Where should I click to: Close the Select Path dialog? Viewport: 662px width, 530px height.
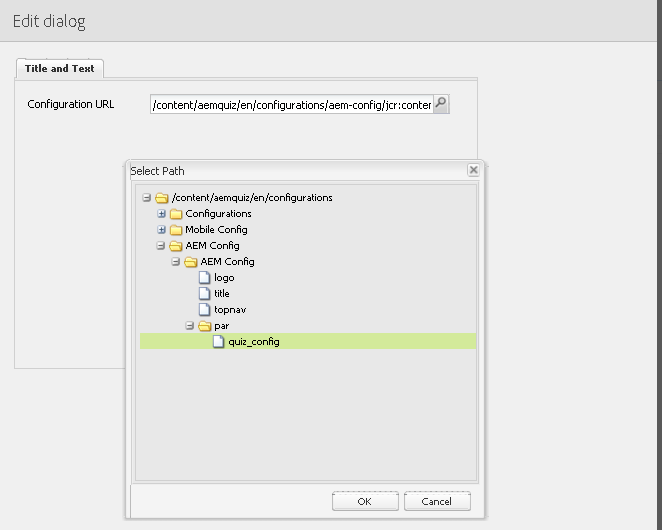473,171
